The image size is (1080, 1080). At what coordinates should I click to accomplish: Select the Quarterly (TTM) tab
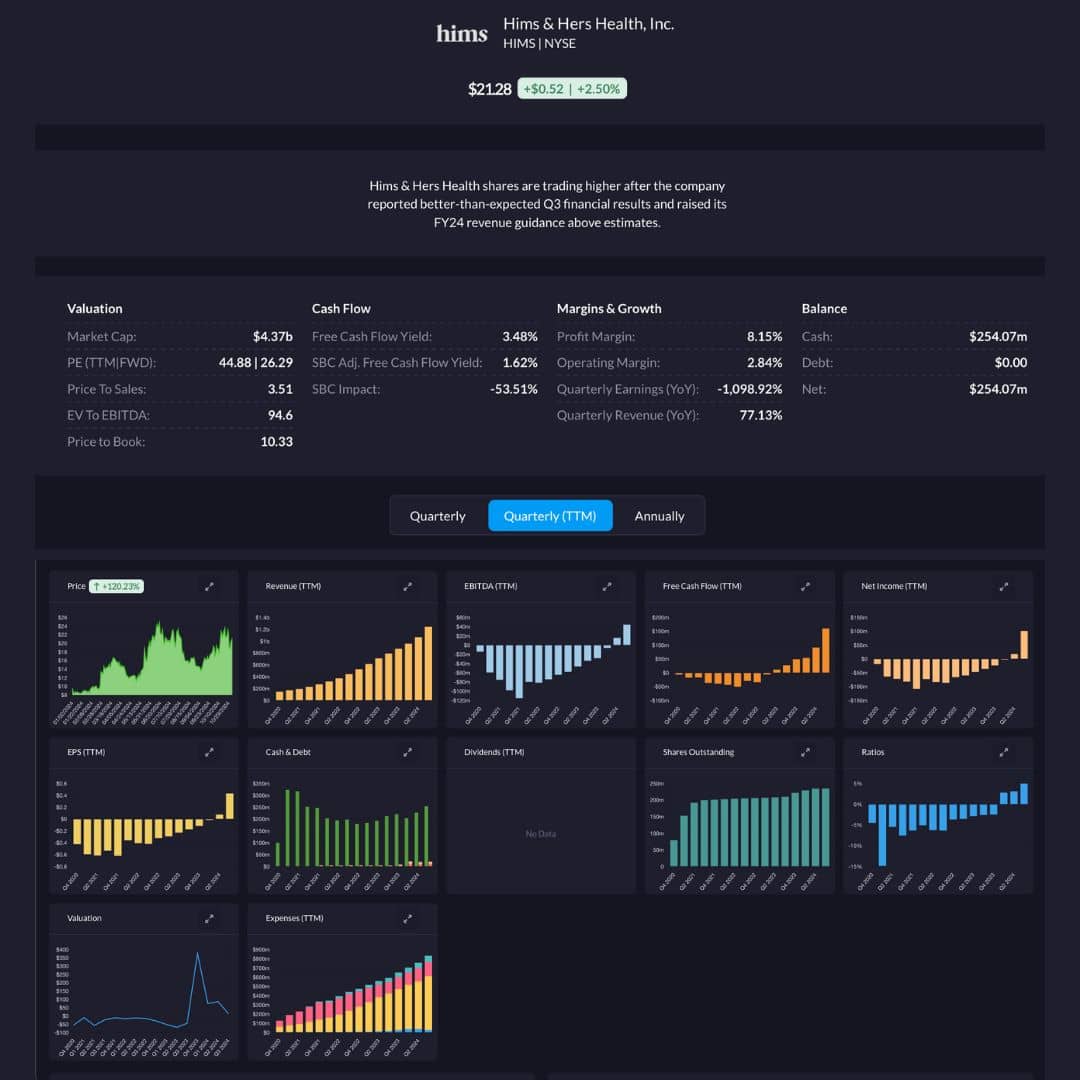tap(550, 516)
